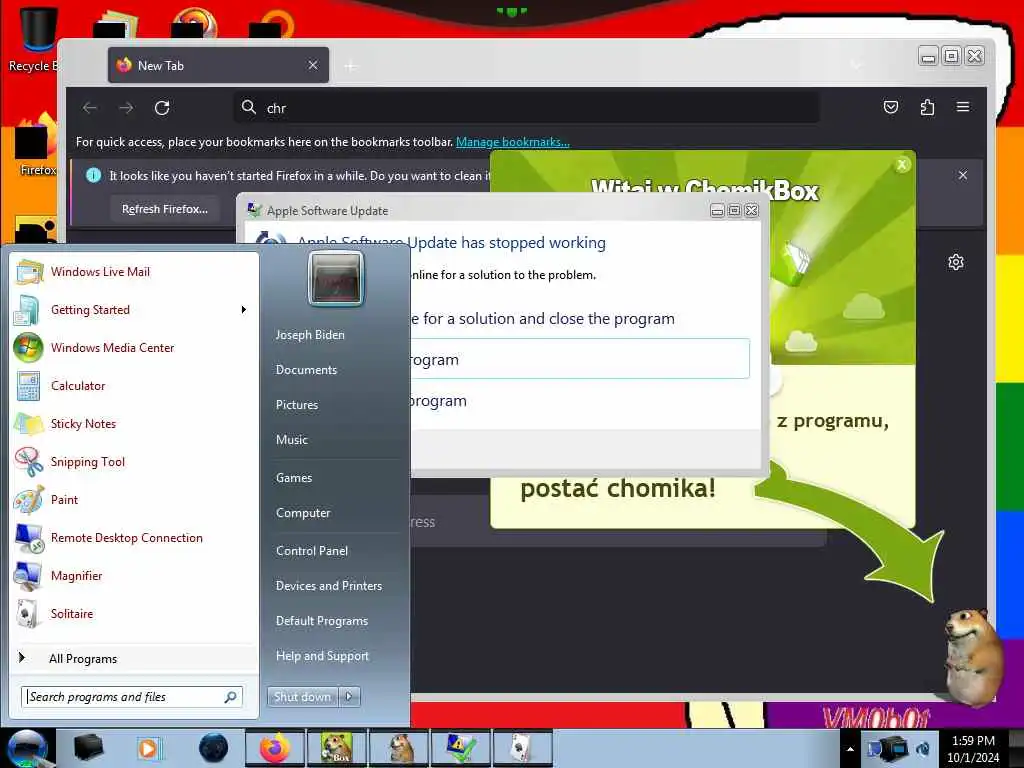Open media player taskbar icon
Image resolution: width=1024 pixels, height=768 pixels.
pos(150,748)
